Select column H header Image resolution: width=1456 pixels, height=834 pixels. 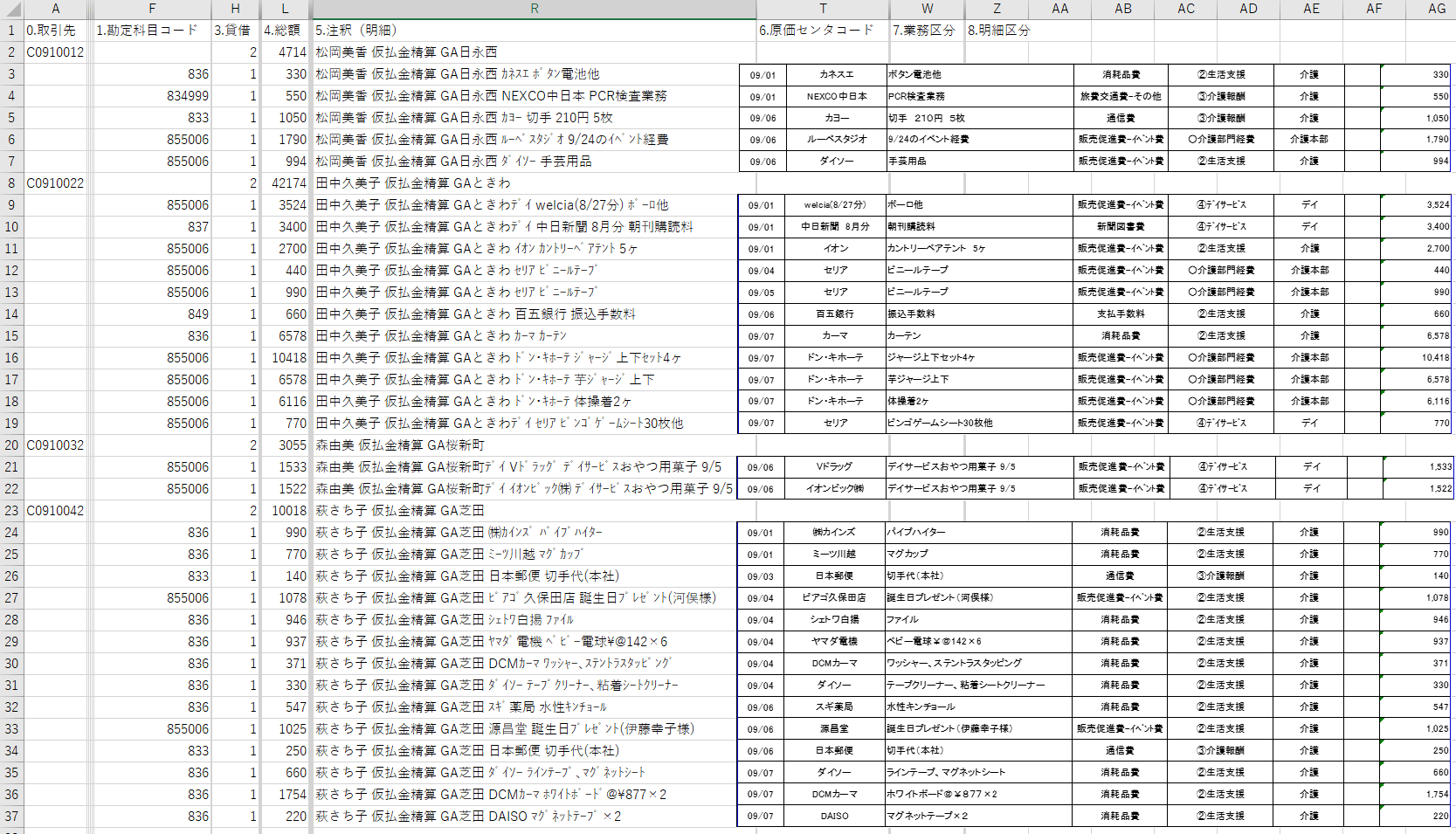[235, 9]
